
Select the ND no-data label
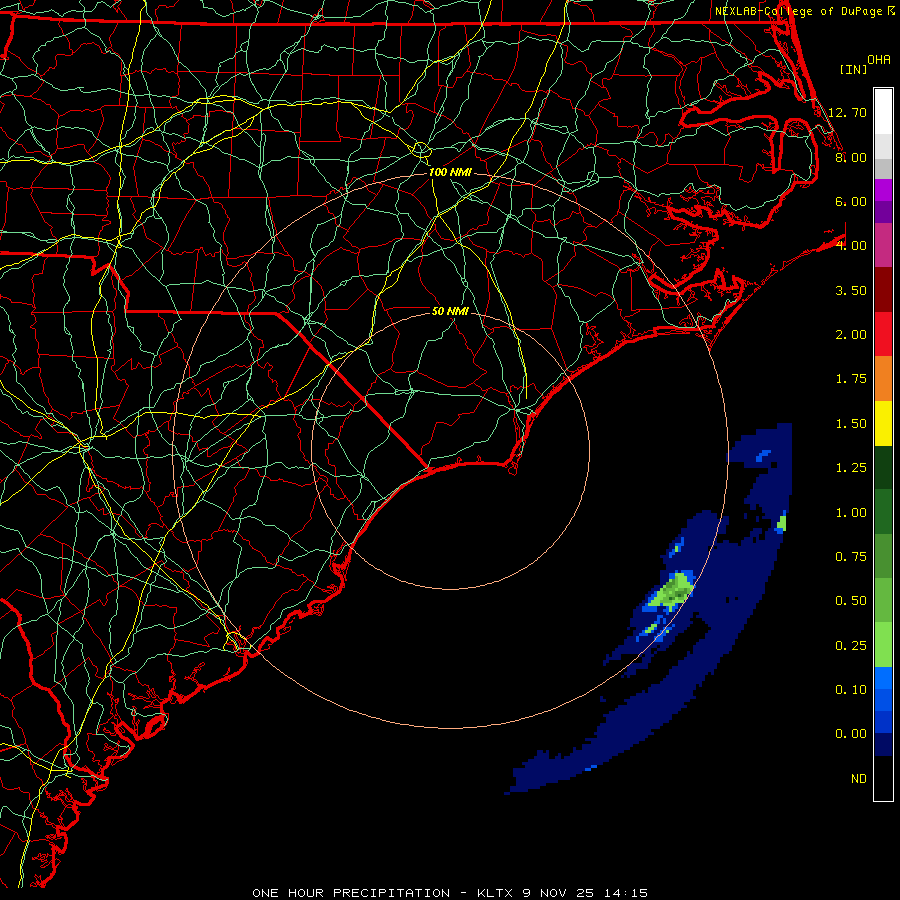click(x=859, y=779)
